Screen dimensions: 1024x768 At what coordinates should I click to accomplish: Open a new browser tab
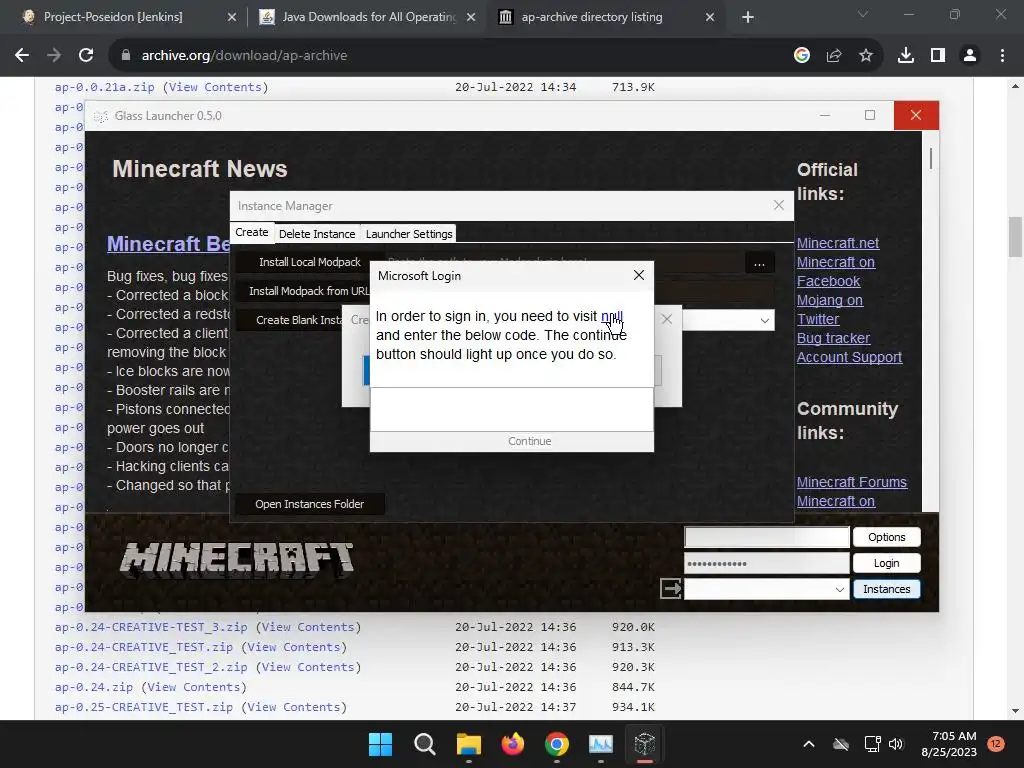coord(748,17)
